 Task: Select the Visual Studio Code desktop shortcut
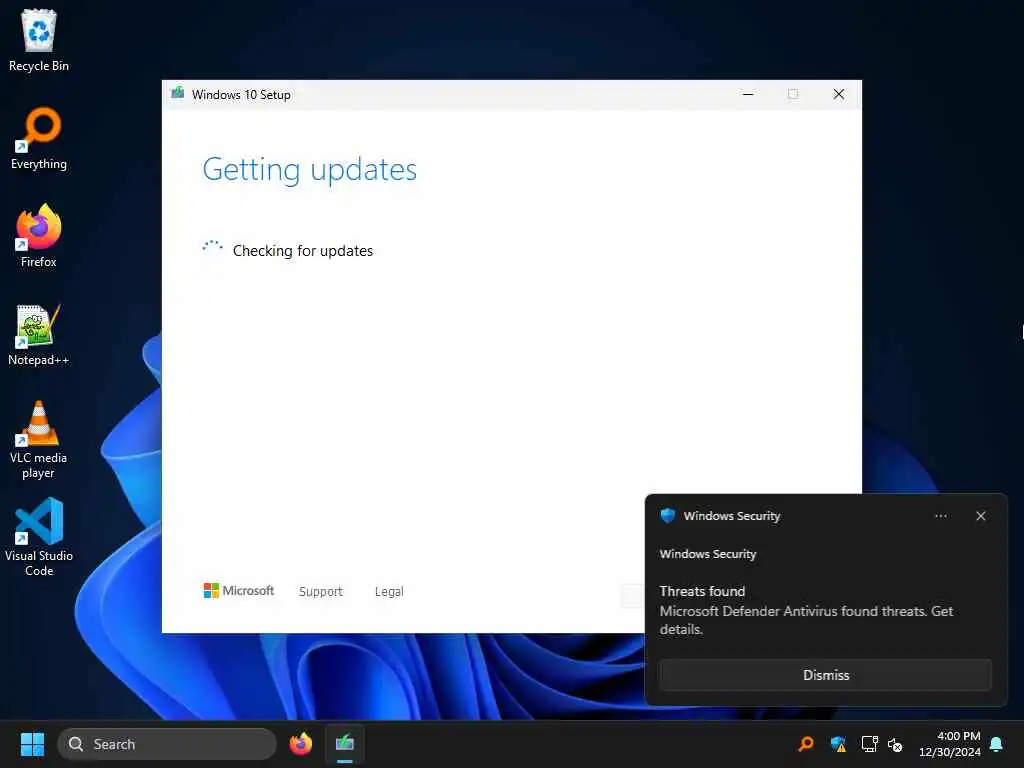point(39,537)
